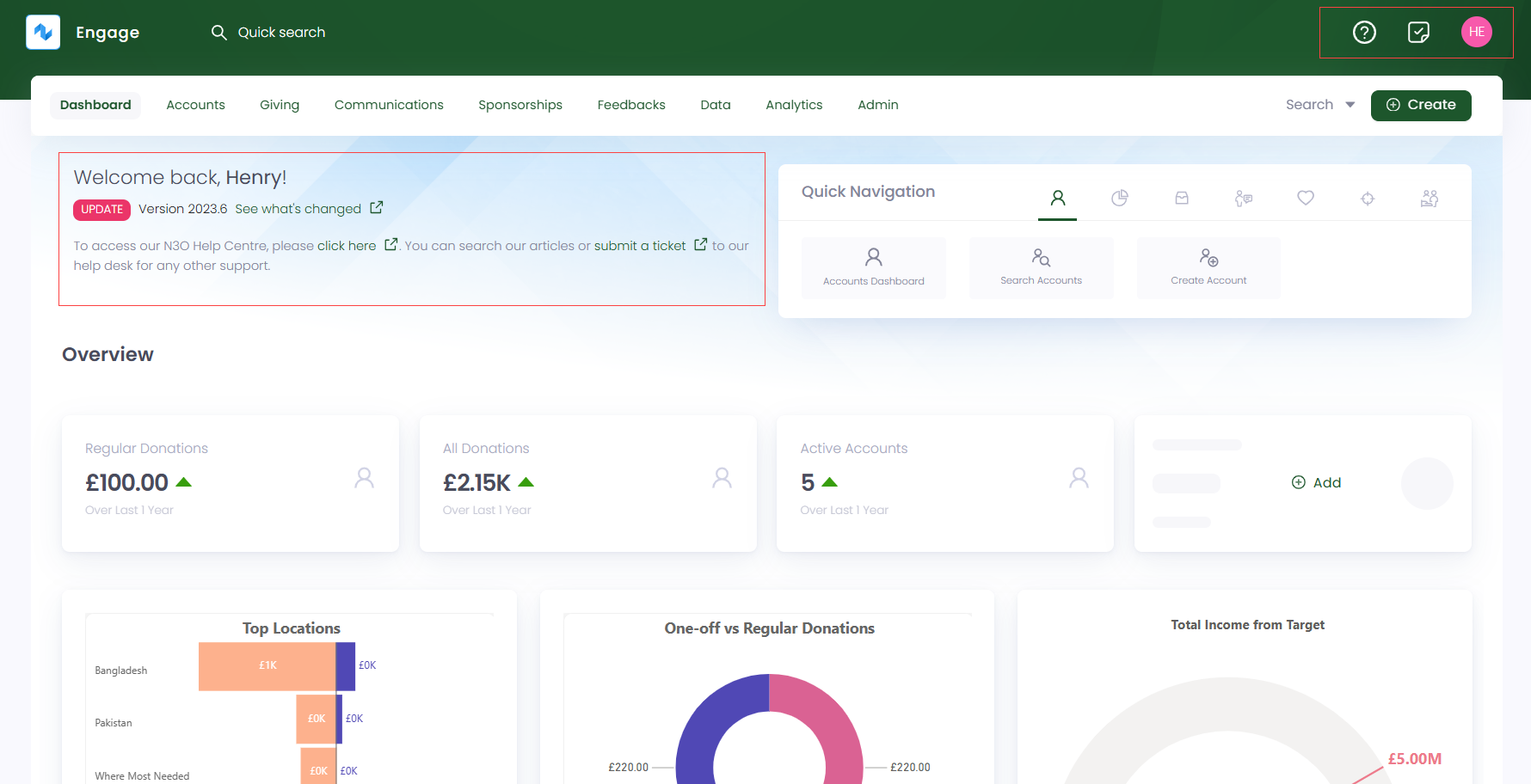Viewport: 1531px width, 784px height.
Task: Click the £100.00 Regular Donations value
Action: click(126, 483)
